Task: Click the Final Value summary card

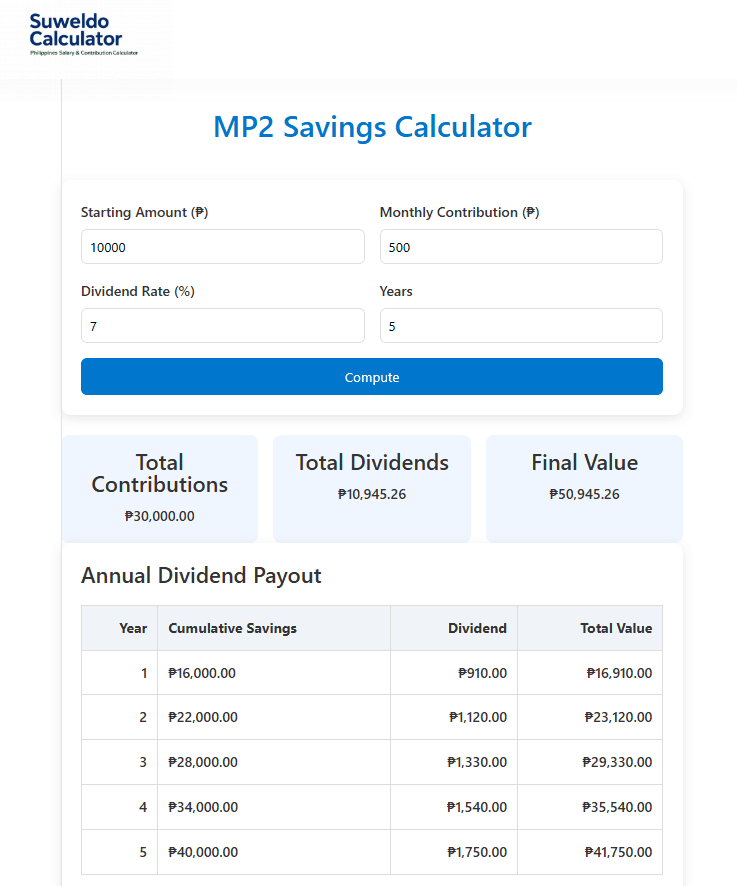Action: click(584, 488)
